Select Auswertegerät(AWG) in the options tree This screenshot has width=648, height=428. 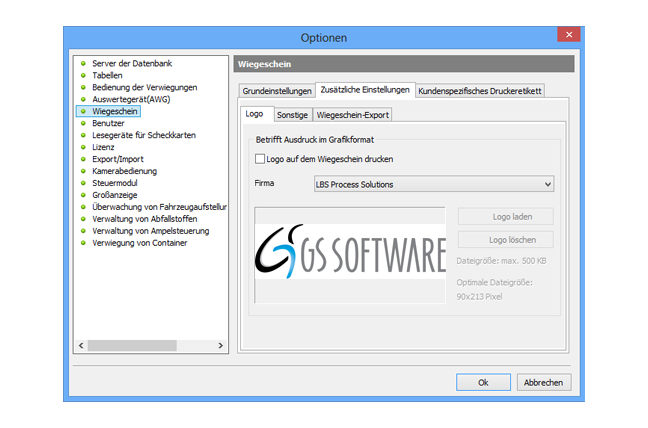pyautogui.click(x=130, y=99)
